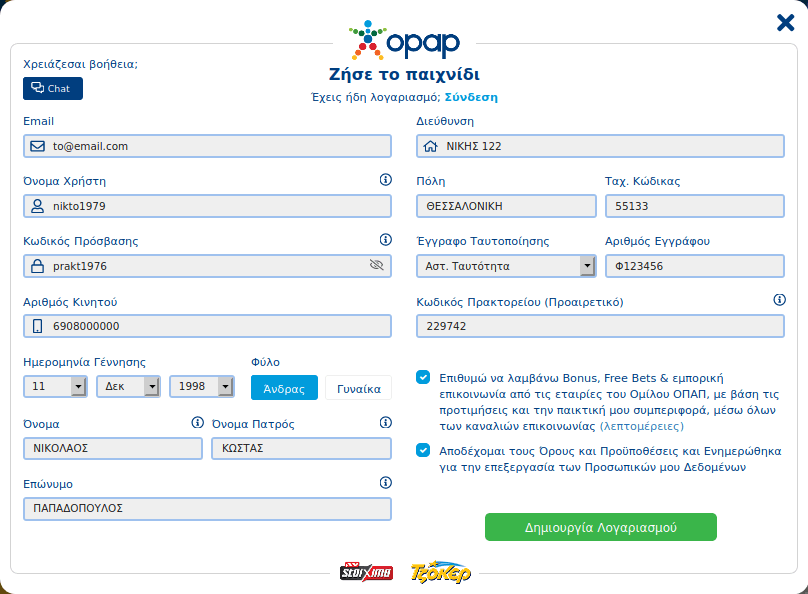Open the birth year dropdown showing 1998

(x=202, y=386)
